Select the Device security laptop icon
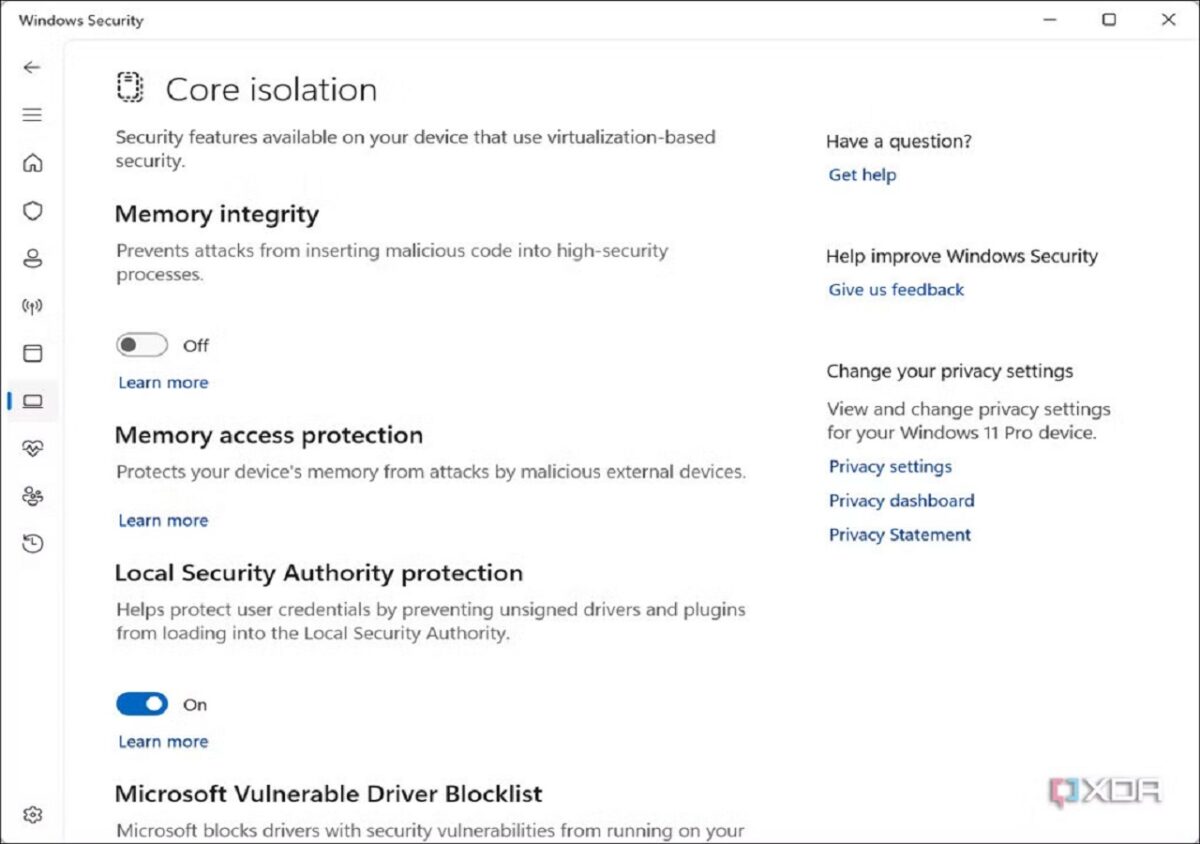Screen dimensions: 1200x844 coord(33,401)
